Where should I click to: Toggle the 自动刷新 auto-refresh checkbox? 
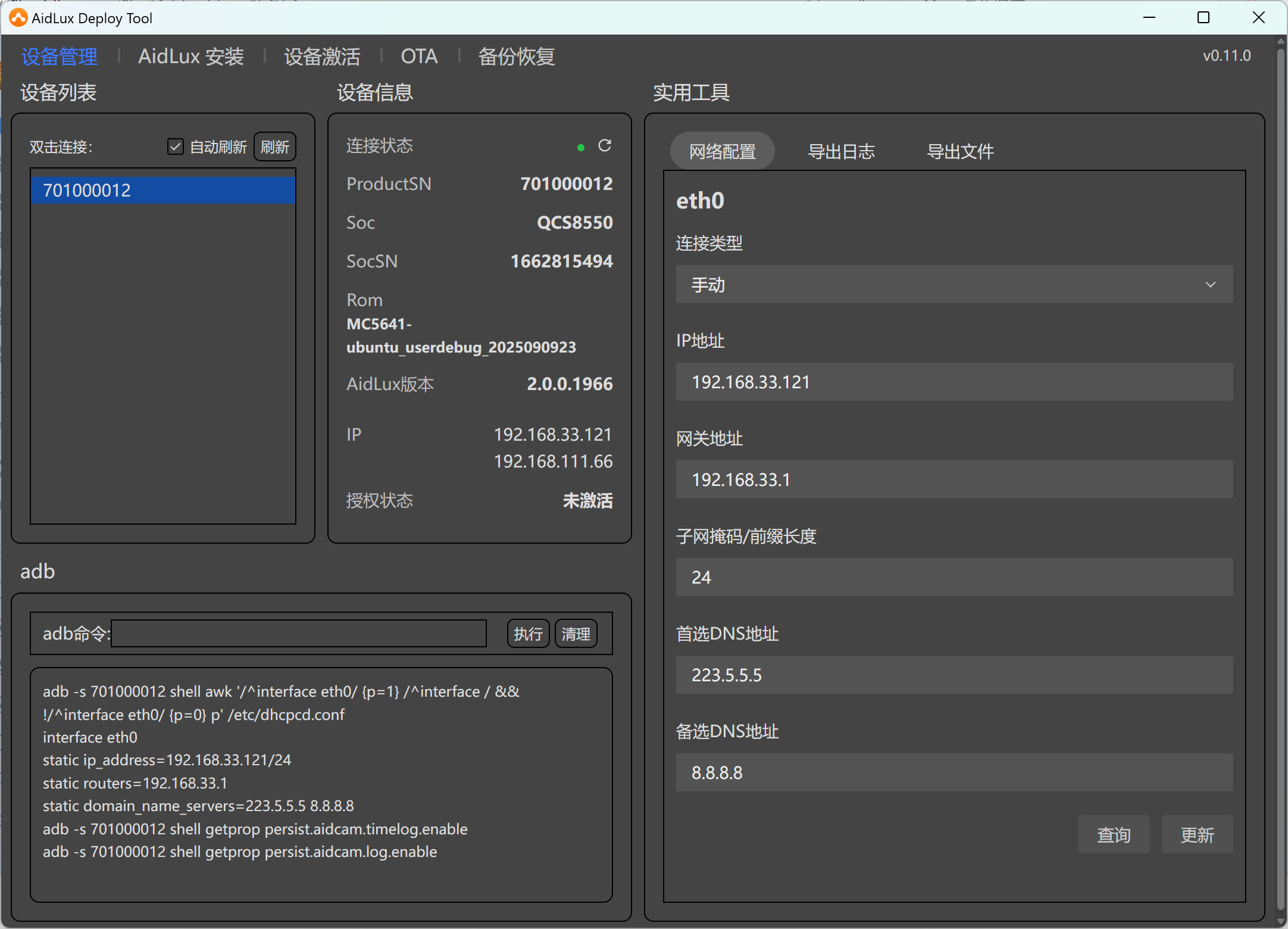click(175, 146)
